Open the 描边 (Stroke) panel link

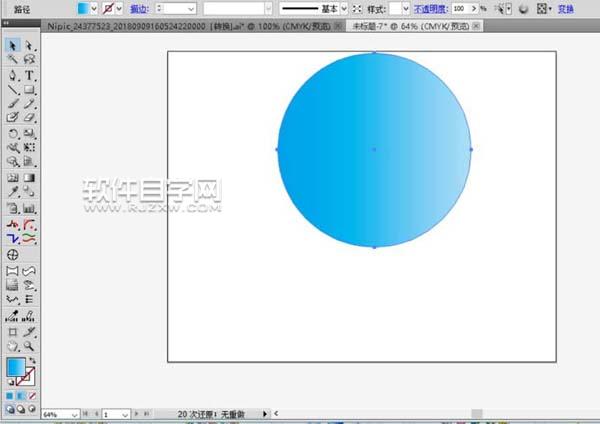coord(140,9)
